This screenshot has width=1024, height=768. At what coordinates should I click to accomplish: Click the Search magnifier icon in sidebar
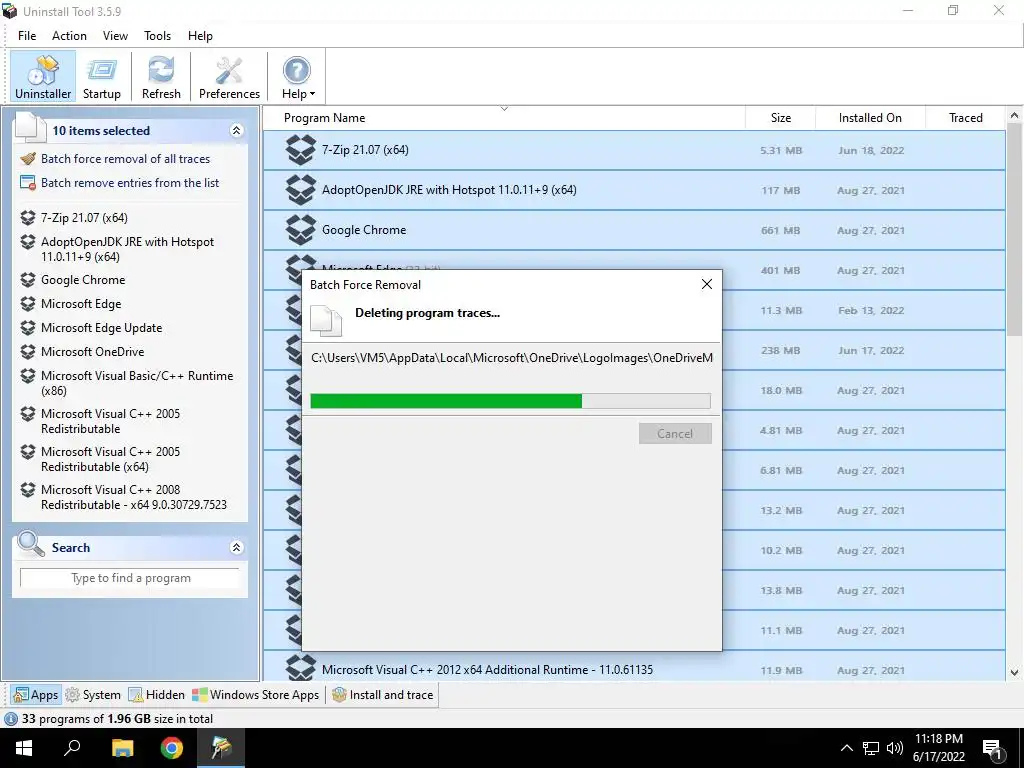click(x=31, y=545)
